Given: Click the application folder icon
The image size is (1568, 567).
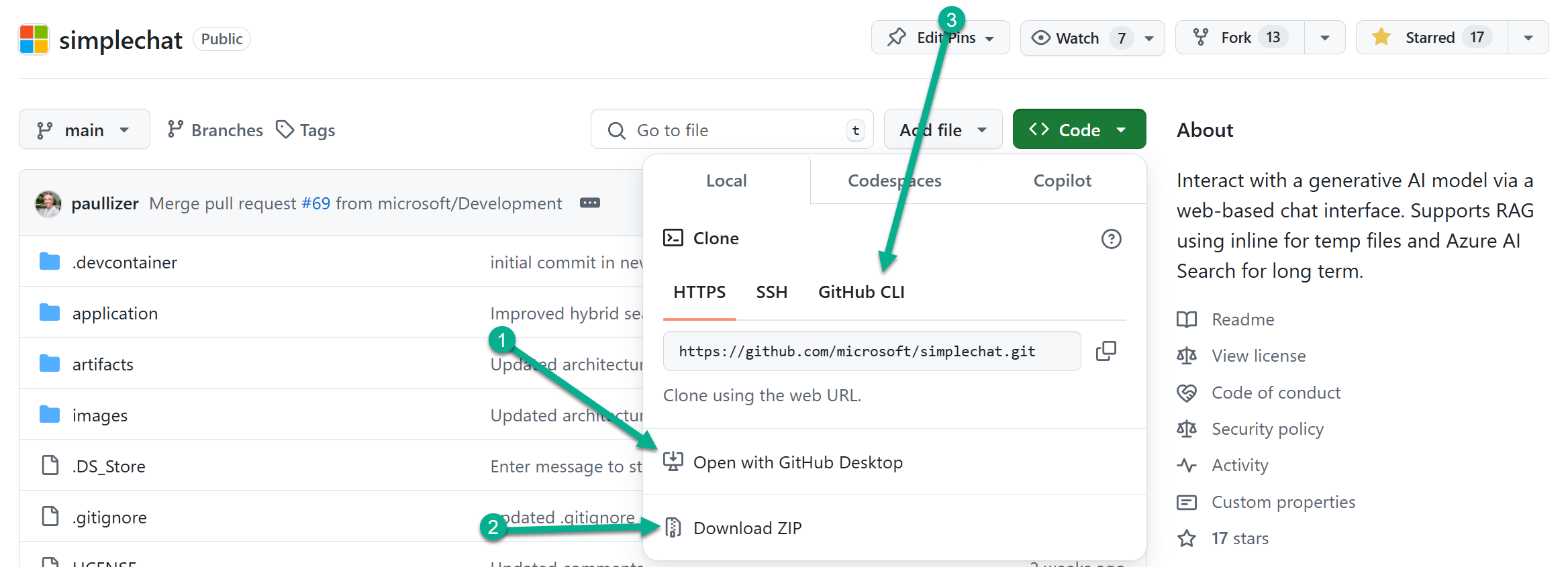Looking at the screenshot, I should click(50, 313).
